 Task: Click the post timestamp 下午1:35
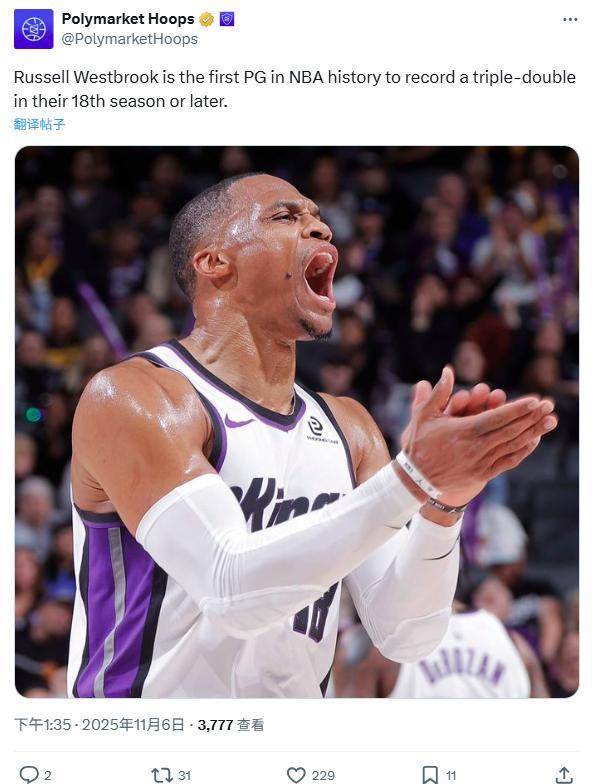coord(42,724)
